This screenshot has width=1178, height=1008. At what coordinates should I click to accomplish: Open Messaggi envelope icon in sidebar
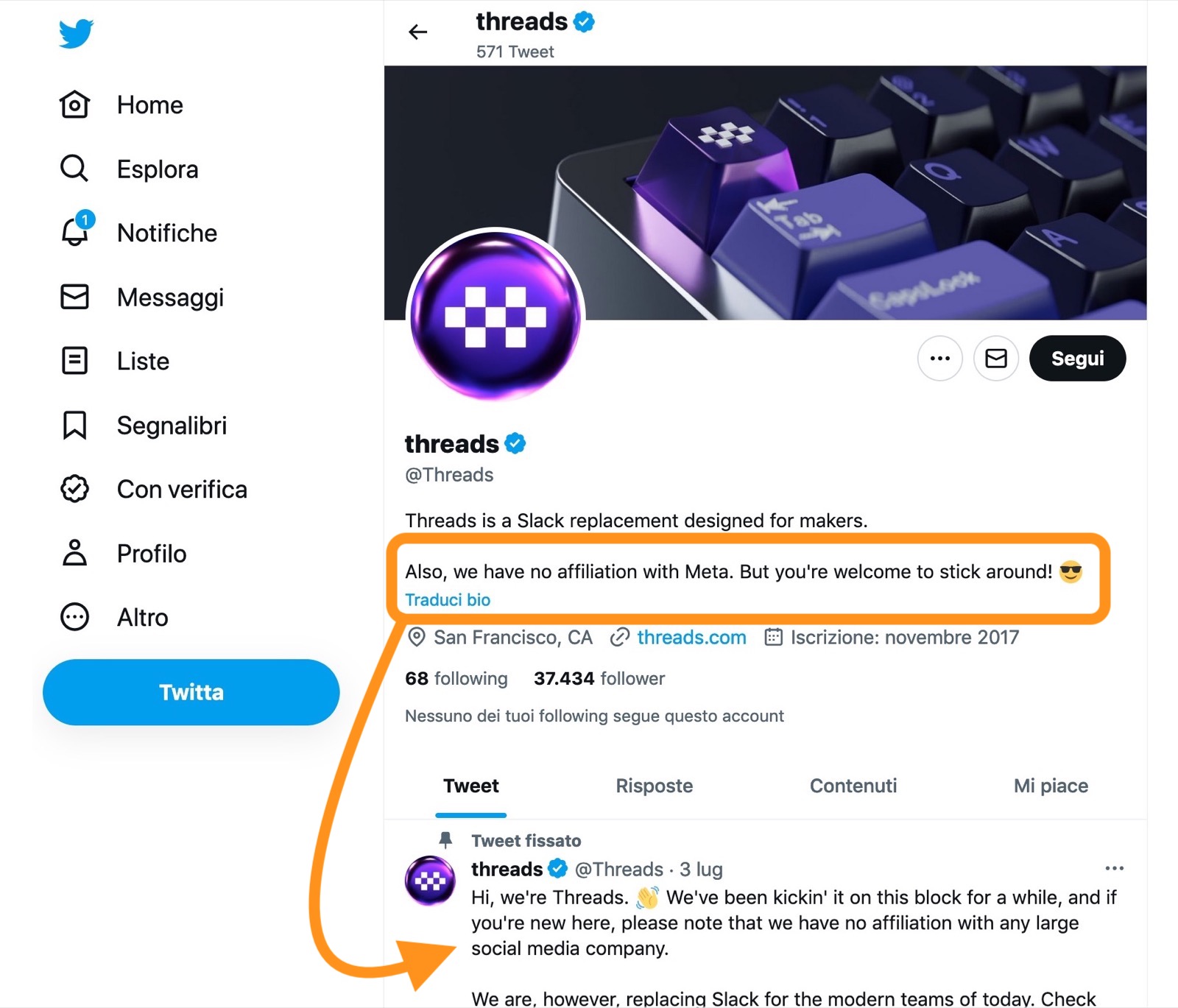coord(74,297)
